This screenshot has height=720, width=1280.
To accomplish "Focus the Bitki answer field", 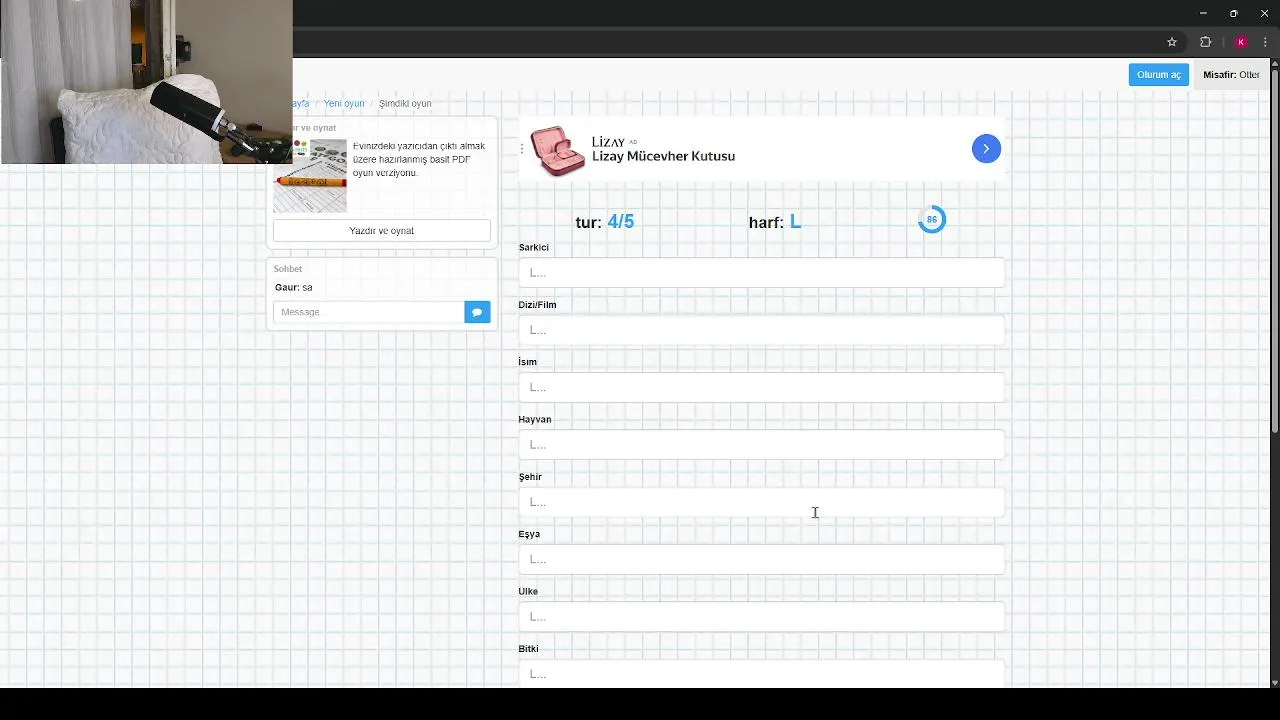I will (761, 673).
